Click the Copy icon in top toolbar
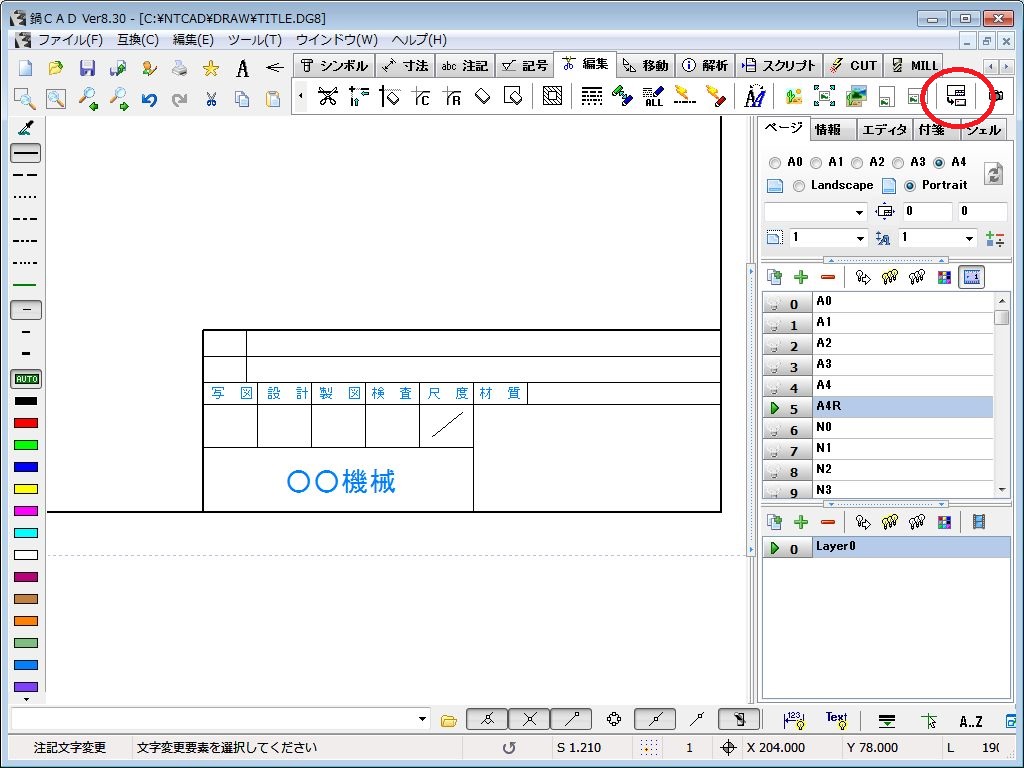This screenshot has width=1024, height=768. coord(242,99)
